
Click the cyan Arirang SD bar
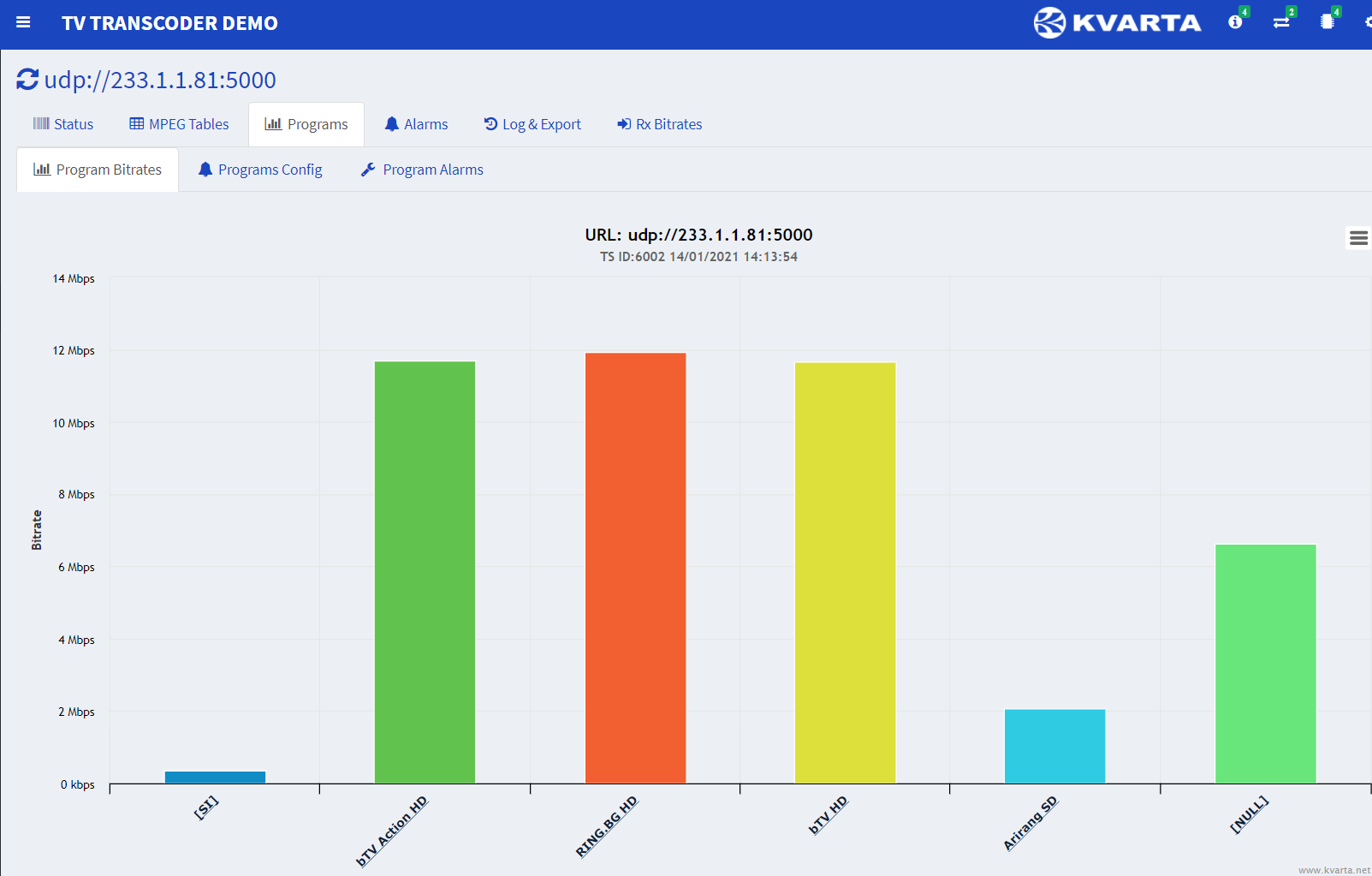point(1054,746)
